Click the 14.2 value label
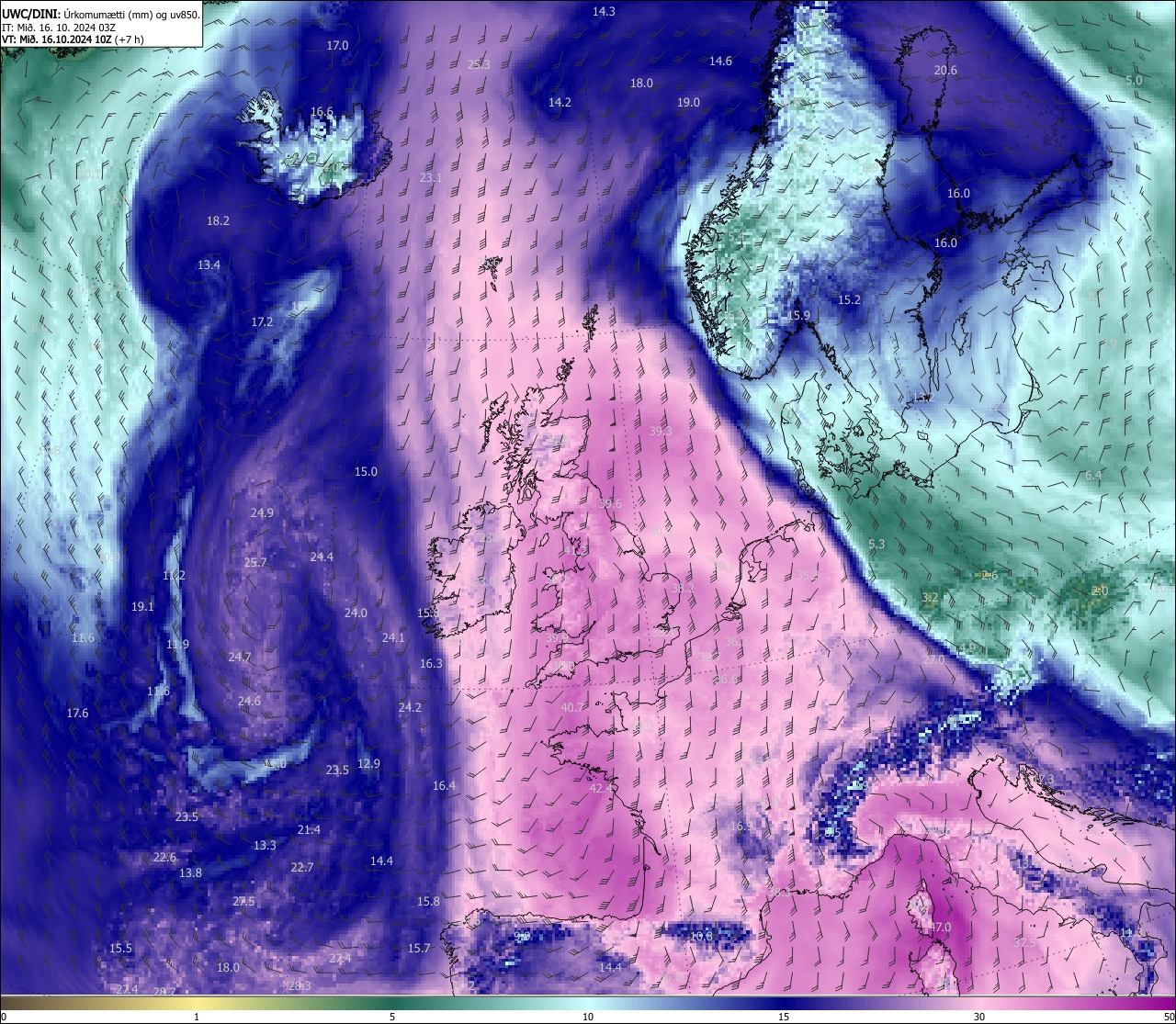Viewport: 1176px width, 1024px height. [x=560, y=102]
